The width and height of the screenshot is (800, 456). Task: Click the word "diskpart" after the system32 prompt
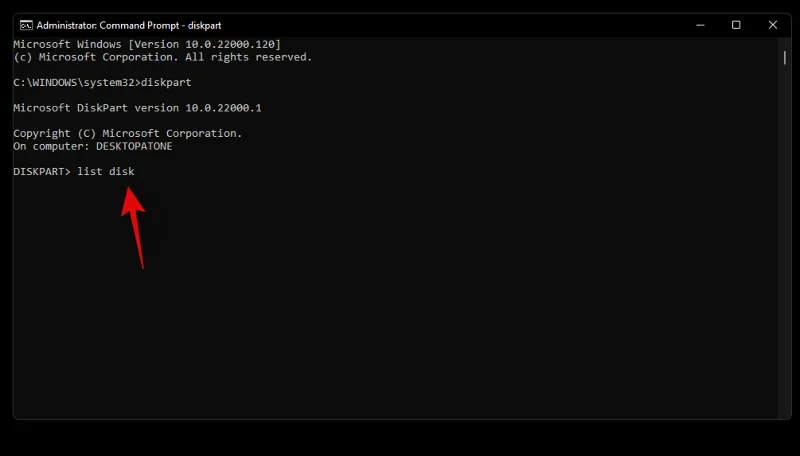pyautogui.click(x=166, y=83)
